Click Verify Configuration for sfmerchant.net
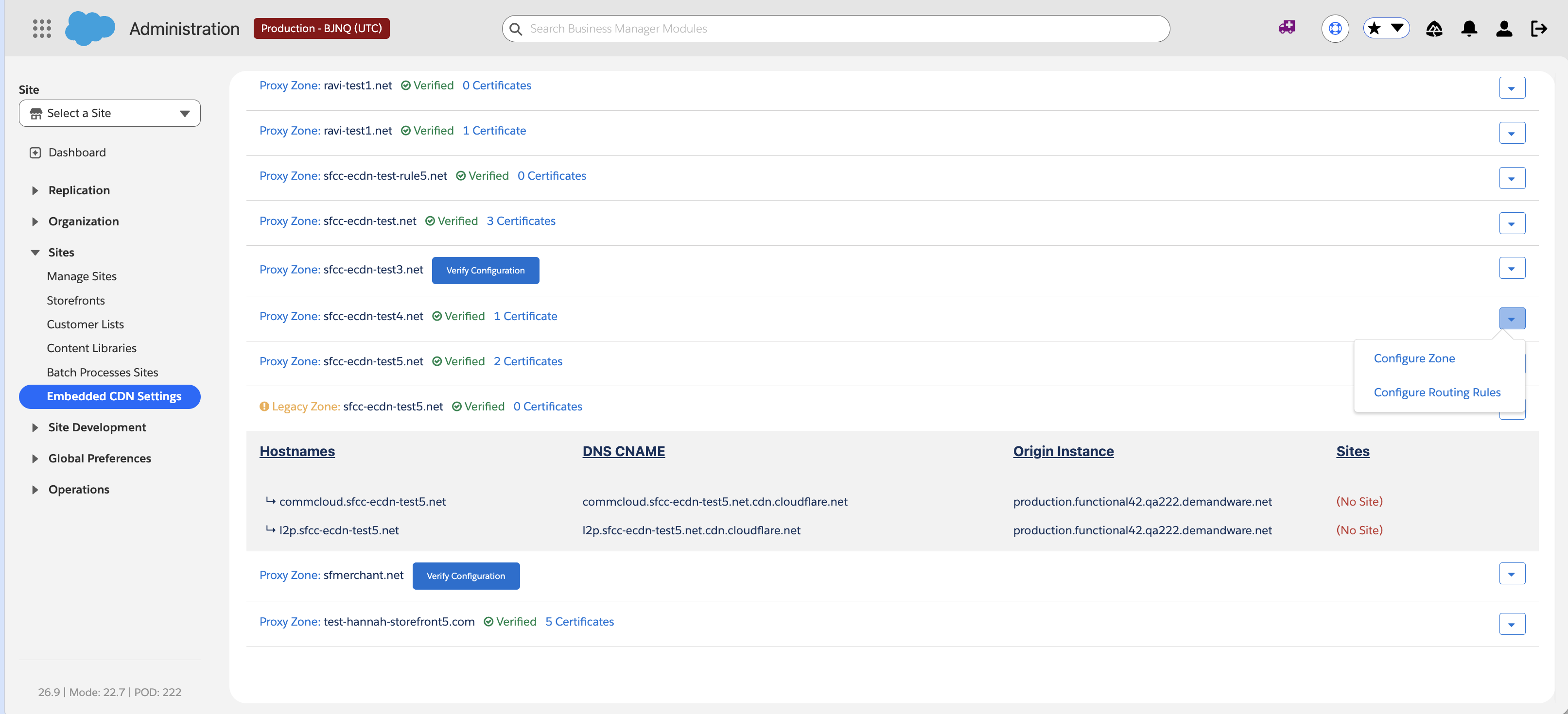This screenshot has width=1568, height=714. click(x=466, y=576)
